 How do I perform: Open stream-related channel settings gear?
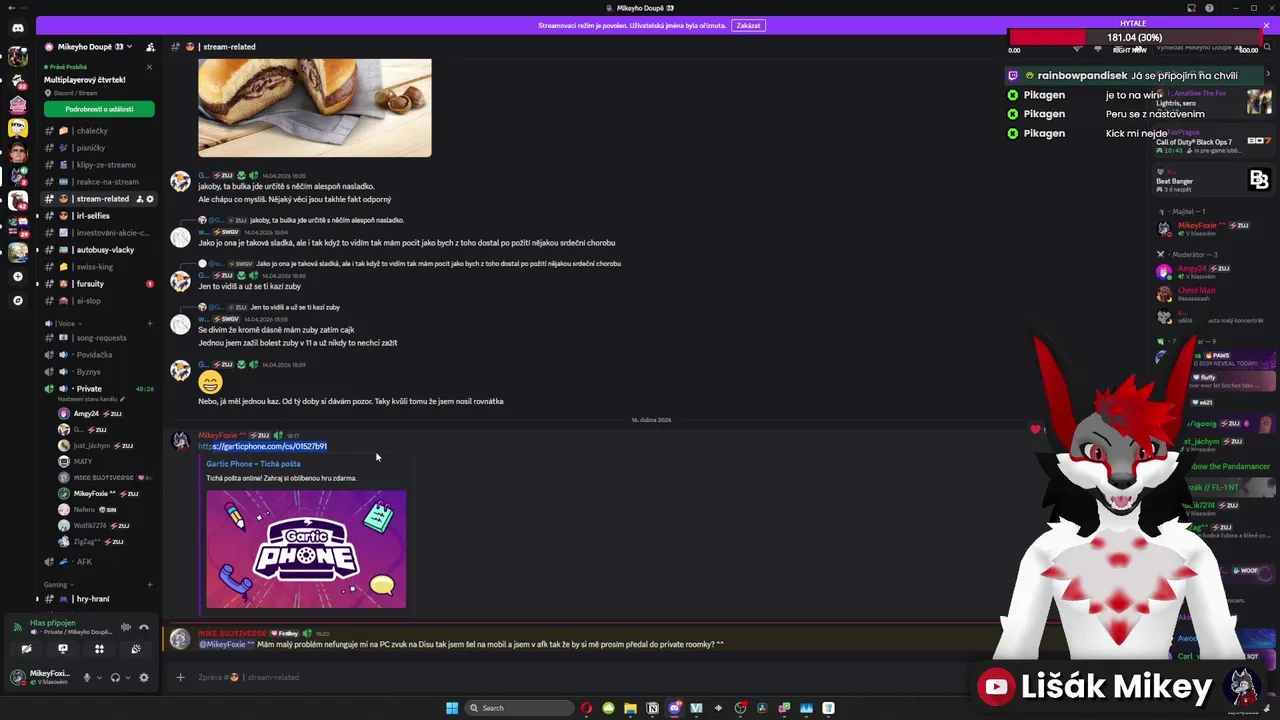pos(150,199)
